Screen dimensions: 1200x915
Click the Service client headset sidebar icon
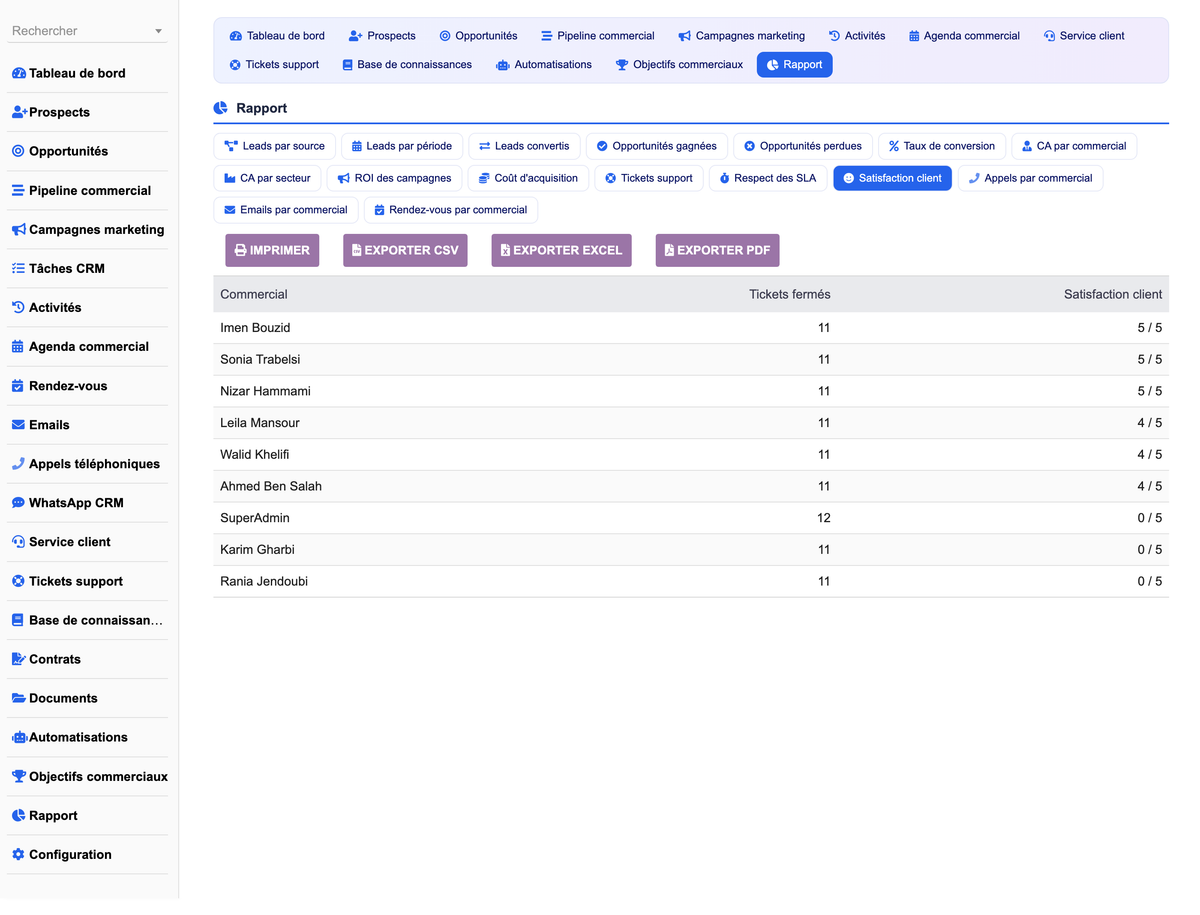point(18,542)
